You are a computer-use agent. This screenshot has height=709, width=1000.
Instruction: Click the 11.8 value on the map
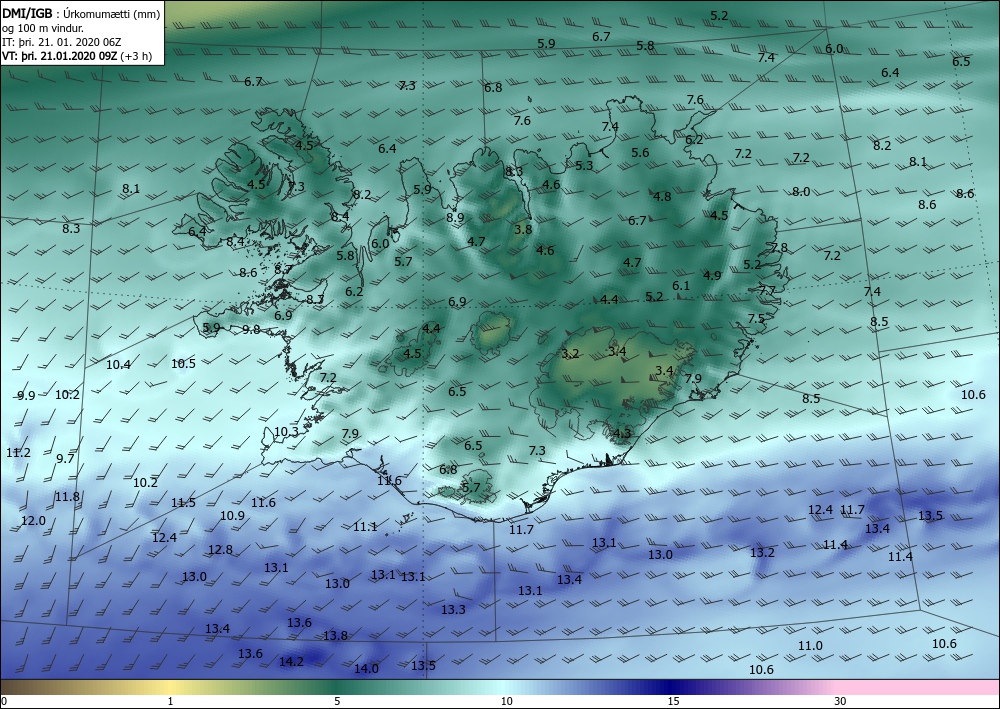click(x=67, y=497)
